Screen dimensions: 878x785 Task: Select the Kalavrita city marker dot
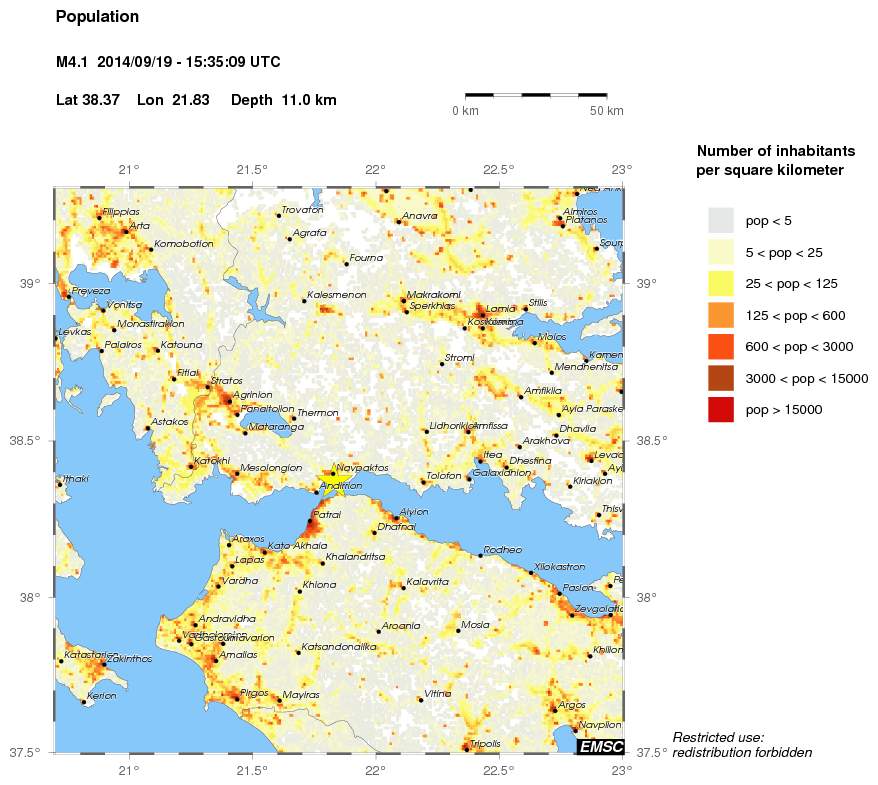(403, 588)
